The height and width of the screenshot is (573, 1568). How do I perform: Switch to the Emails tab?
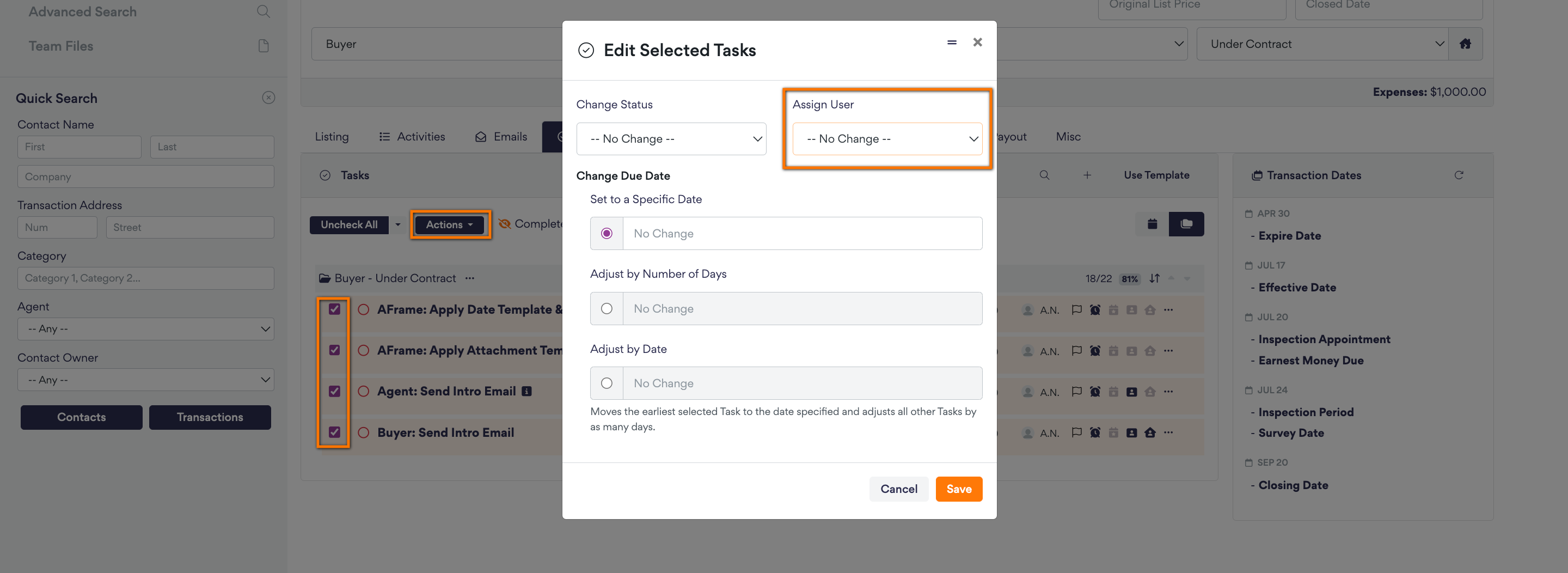pos(511,136)
